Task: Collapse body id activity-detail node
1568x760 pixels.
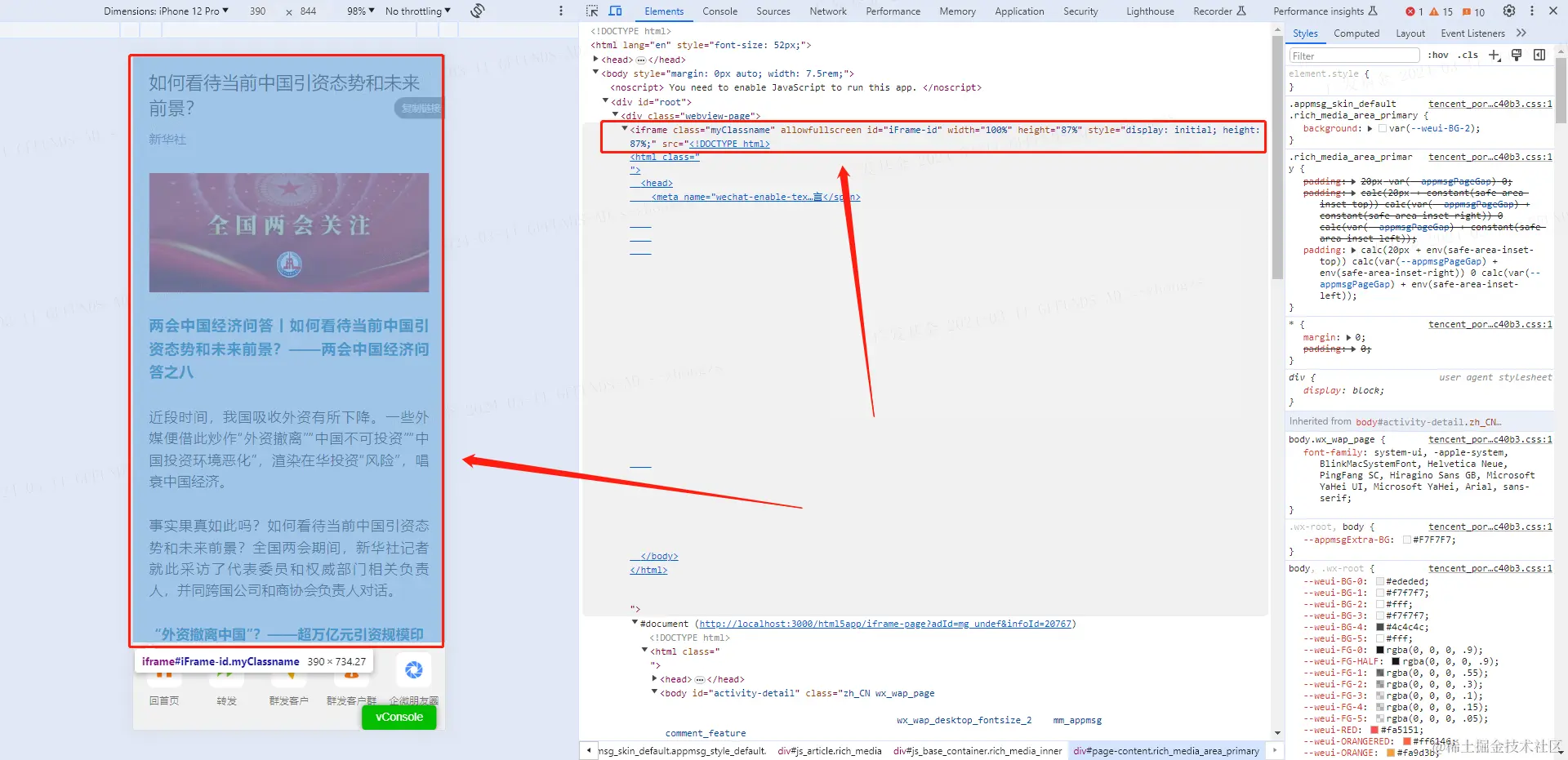Action: [x=654, y=692]
